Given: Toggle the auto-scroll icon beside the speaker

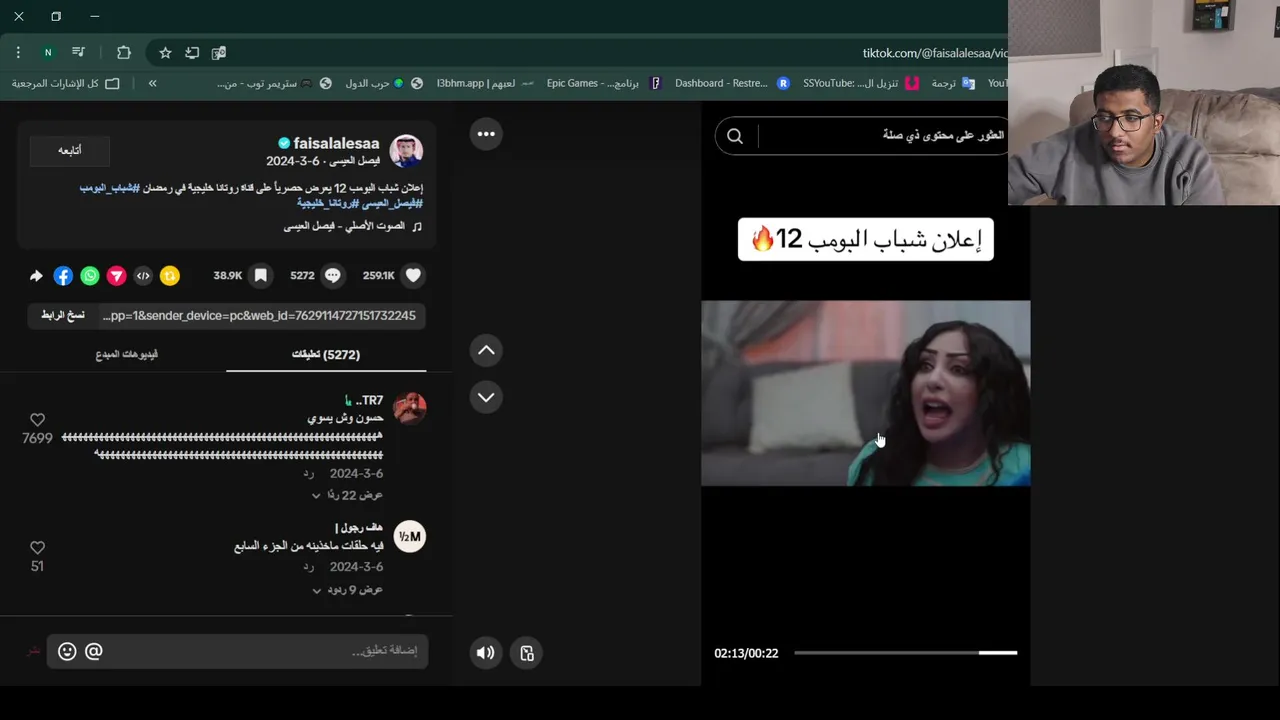Looking at the screenshot, I should pyautogui.click(x=527, y=653).
